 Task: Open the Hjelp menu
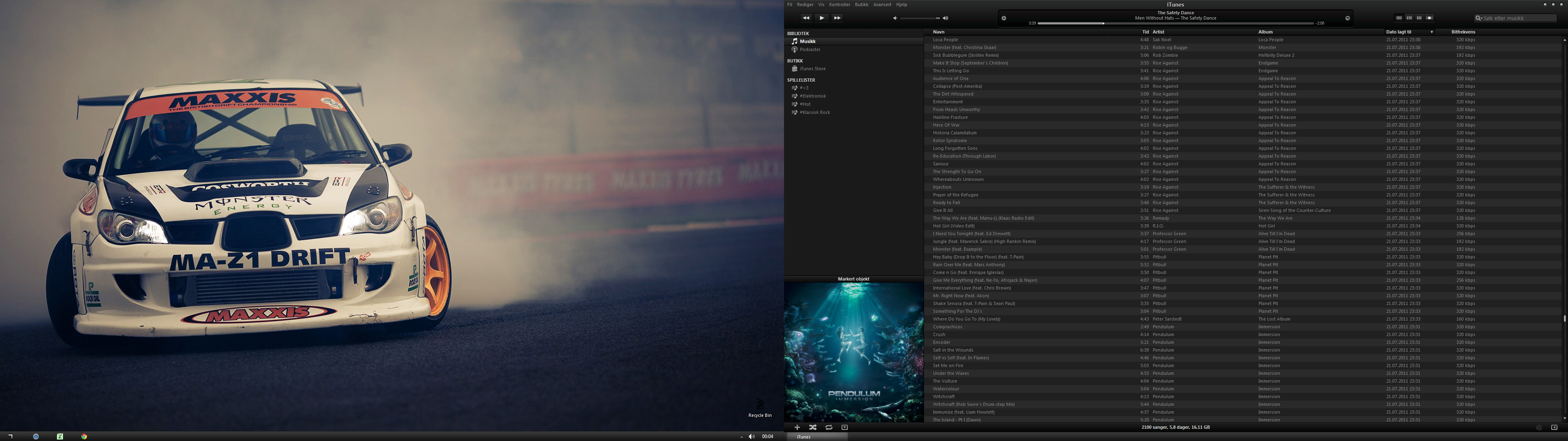(x=902, y=5)
